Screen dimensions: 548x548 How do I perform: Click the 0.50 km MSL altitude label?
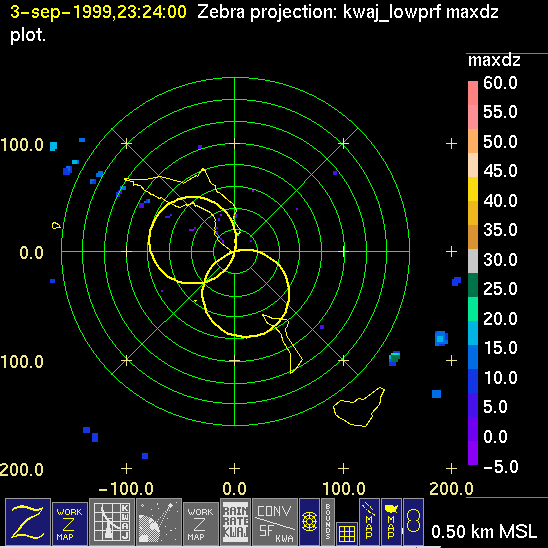pos(484,532)
